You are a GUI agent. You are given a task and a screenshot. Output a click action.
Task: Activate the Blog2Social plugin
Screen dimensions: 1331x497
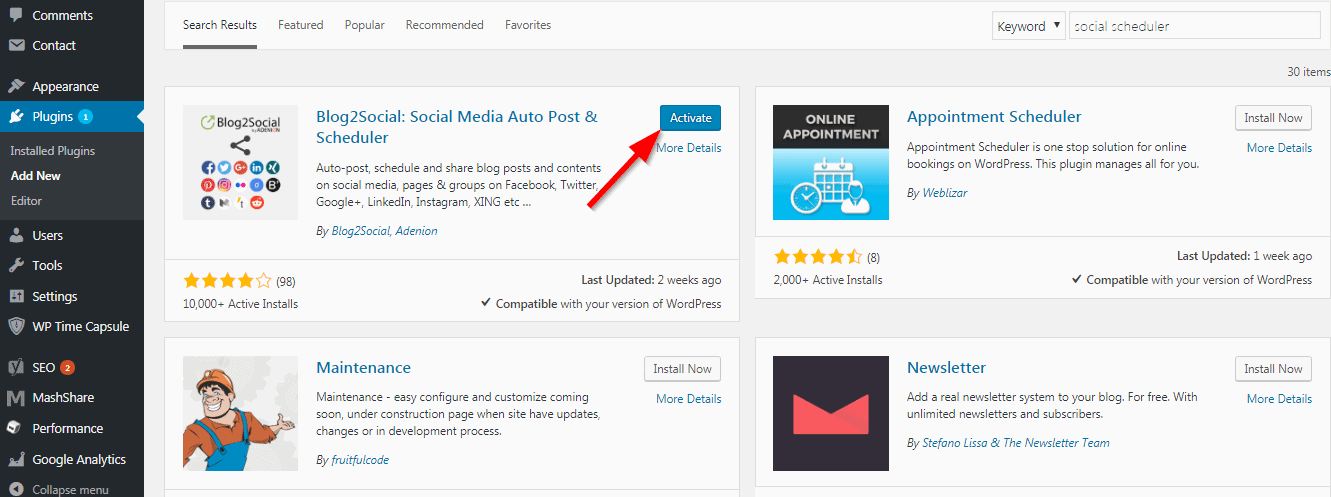point(690,118)
